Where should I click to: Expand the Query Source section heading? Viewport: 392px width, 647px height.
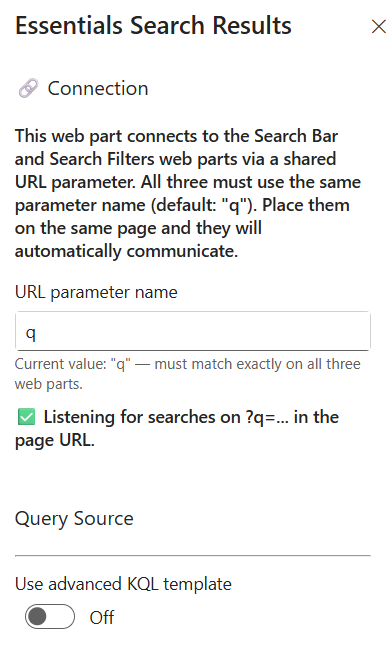(74, 518)
